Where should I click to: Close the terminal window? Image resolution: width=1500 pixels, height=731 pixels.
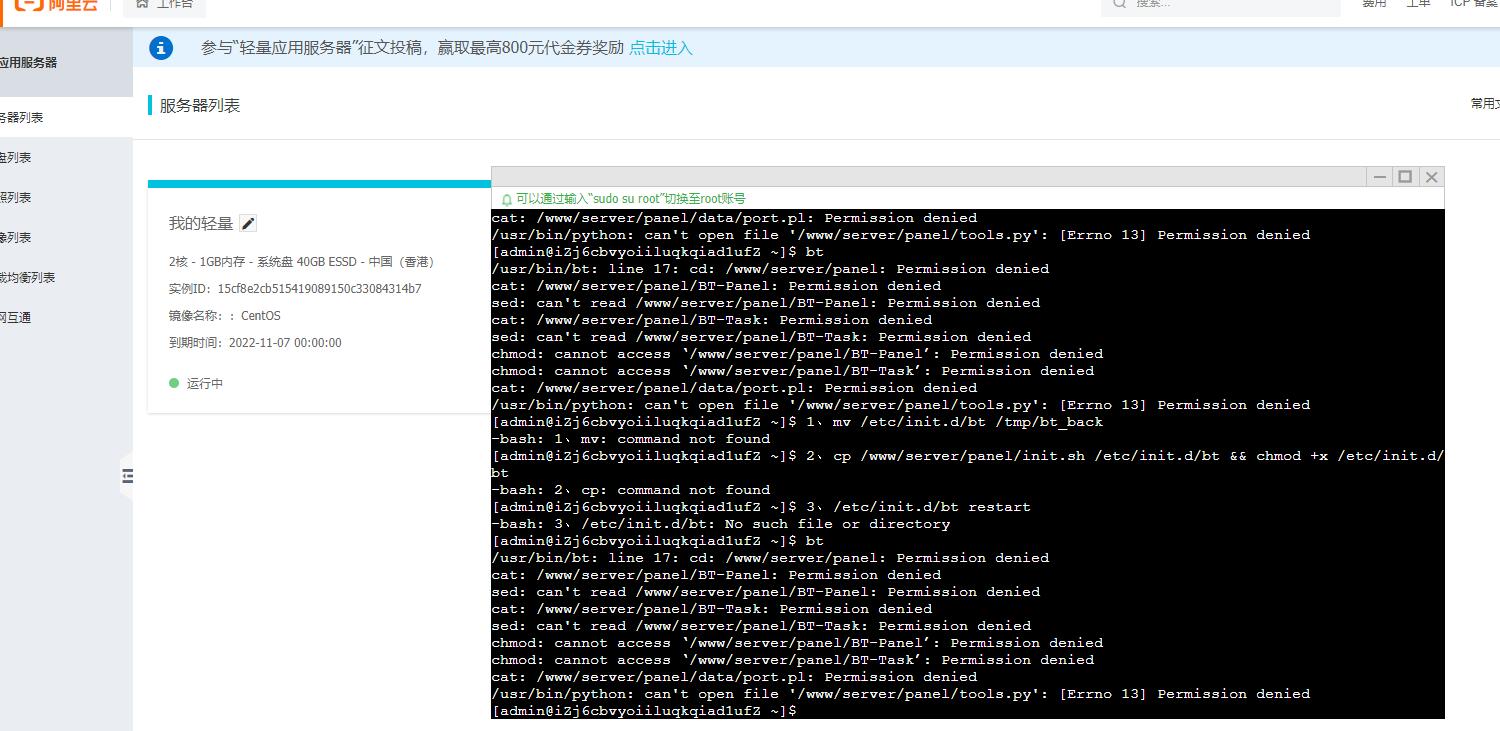click(x=1431, y=177)
